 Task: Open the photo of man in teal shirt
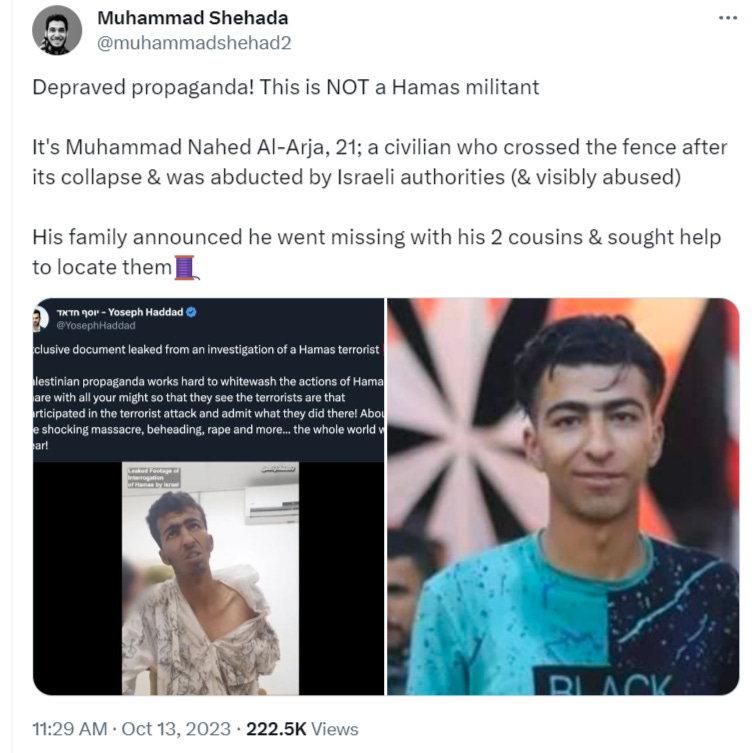pos(563,497)
